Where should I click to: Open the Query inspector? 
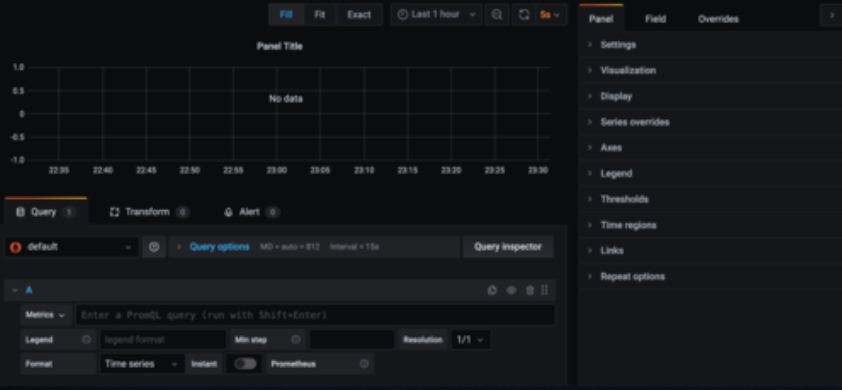point(508,247)
